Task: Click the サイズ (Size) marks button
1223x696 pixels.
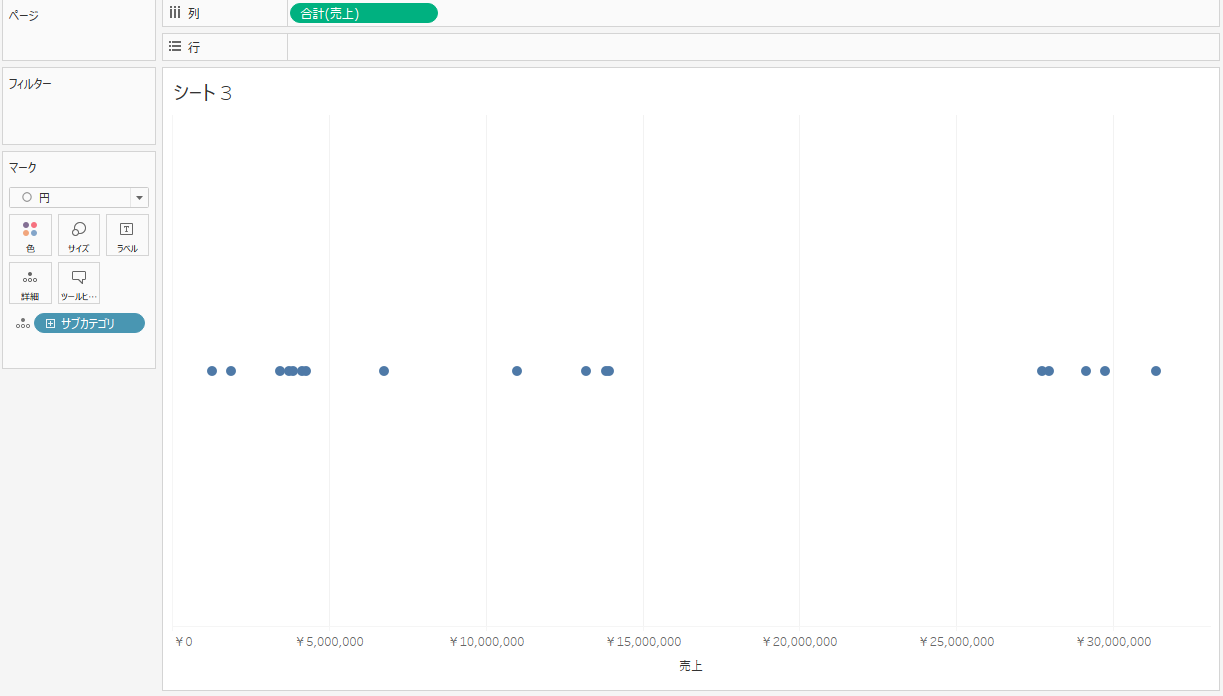Action: [x=79, y=235]
